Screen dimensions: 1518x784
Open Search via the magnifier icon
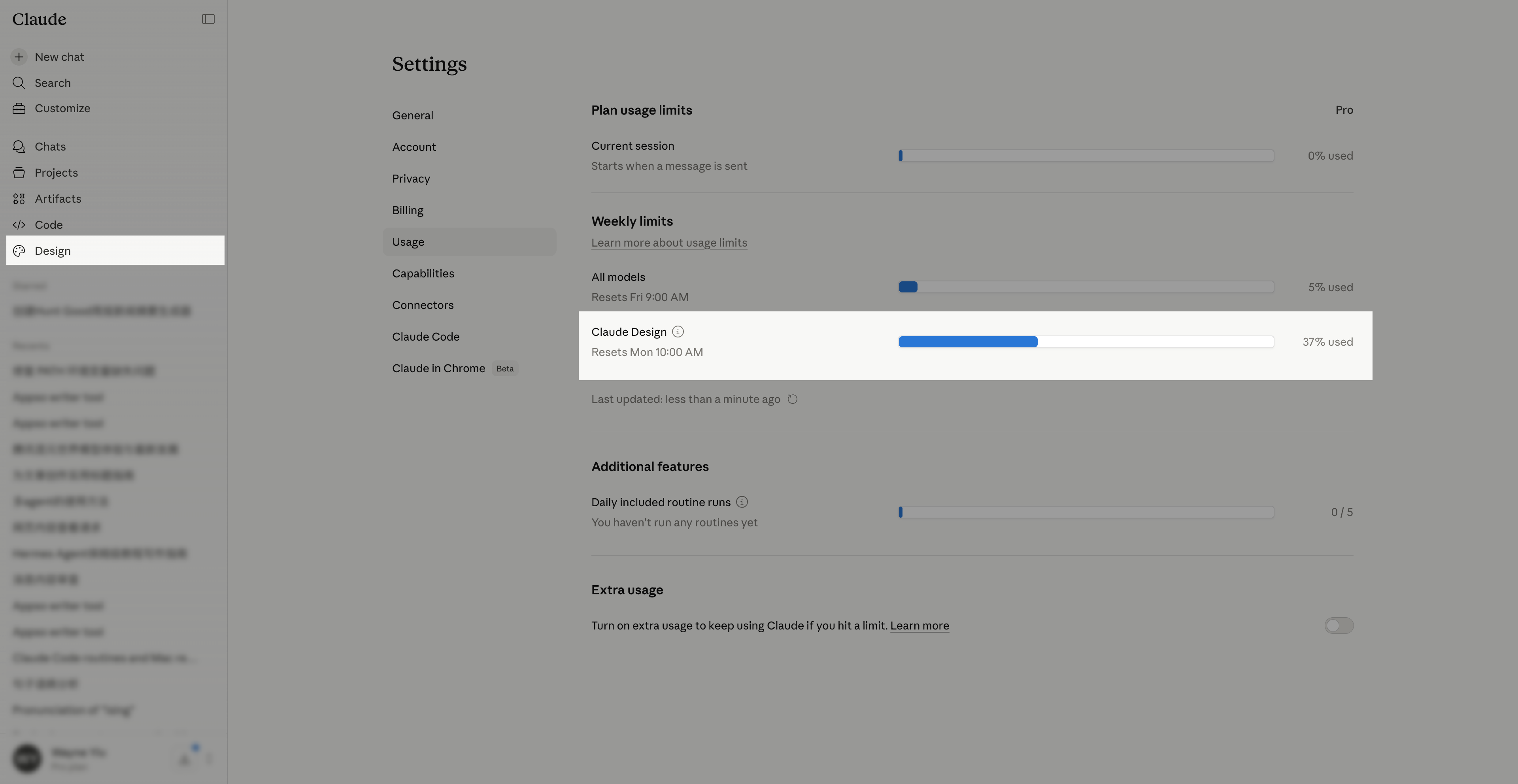coord(19,83)
